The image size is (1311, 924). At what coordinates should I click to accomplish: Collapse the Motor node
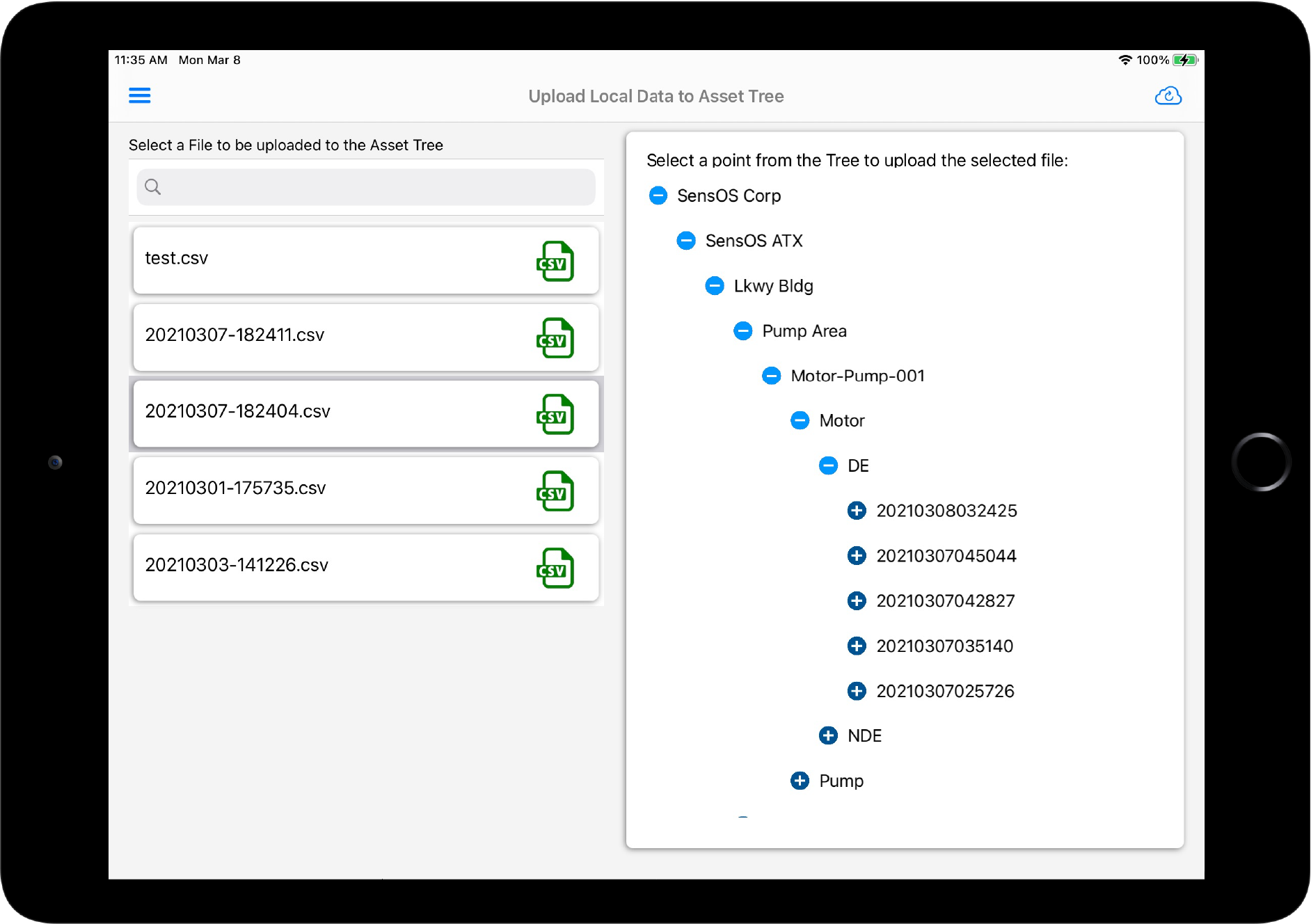click(800, 420)
